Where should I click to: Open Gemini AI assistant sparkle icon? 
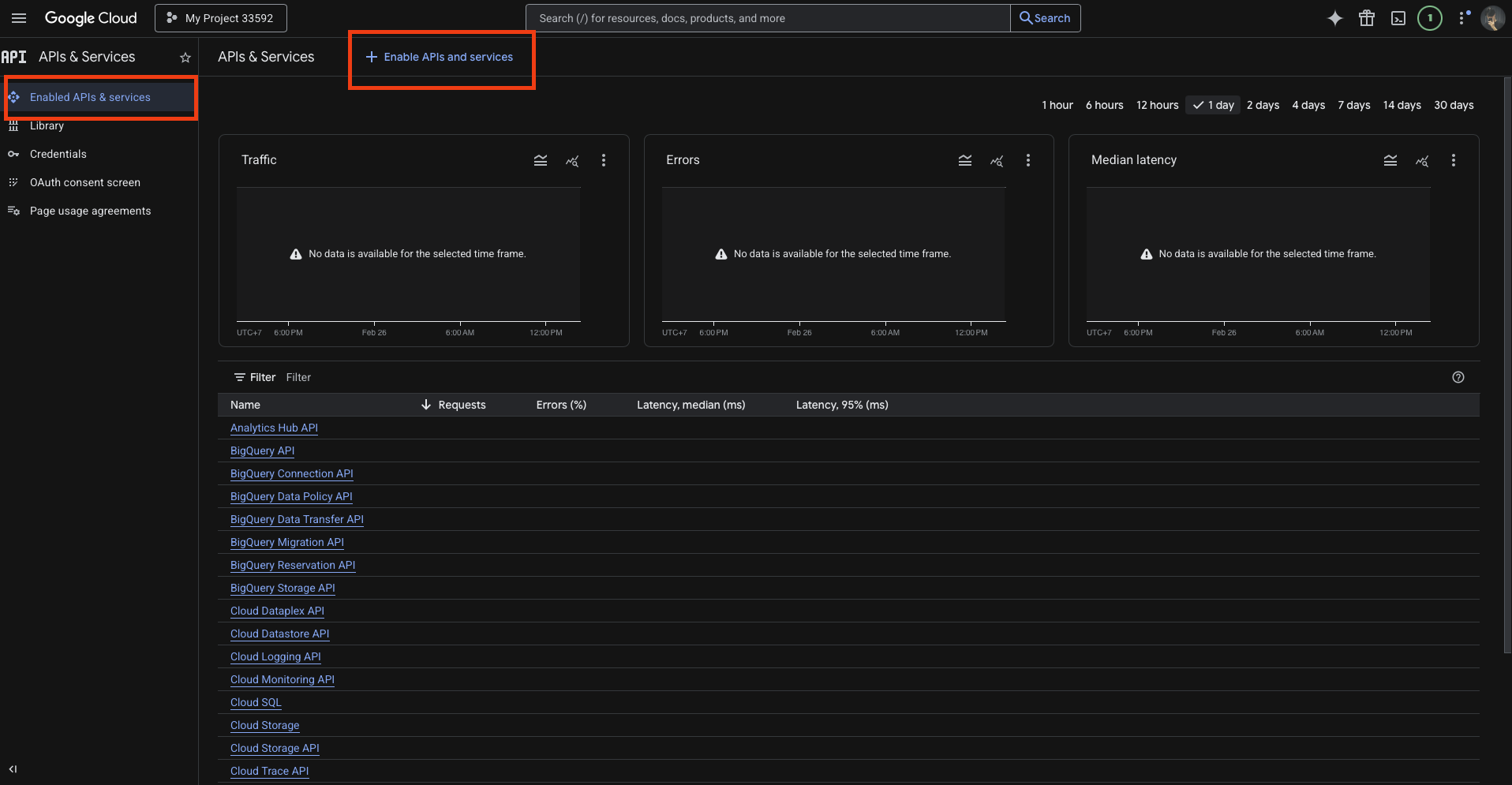1334,18
